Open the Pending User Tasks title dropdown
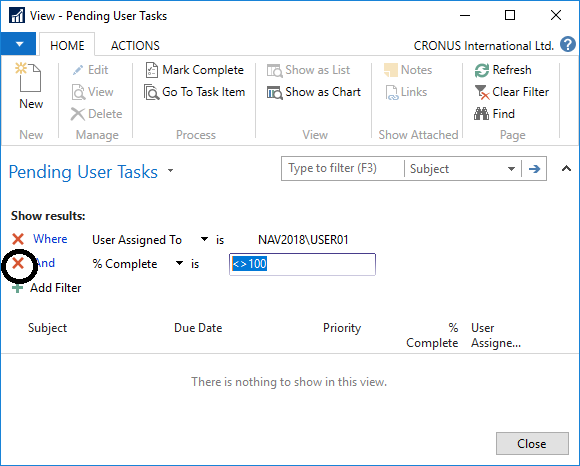Image resolution: width=580 pixels, height=466 pixels. point(171,170)
